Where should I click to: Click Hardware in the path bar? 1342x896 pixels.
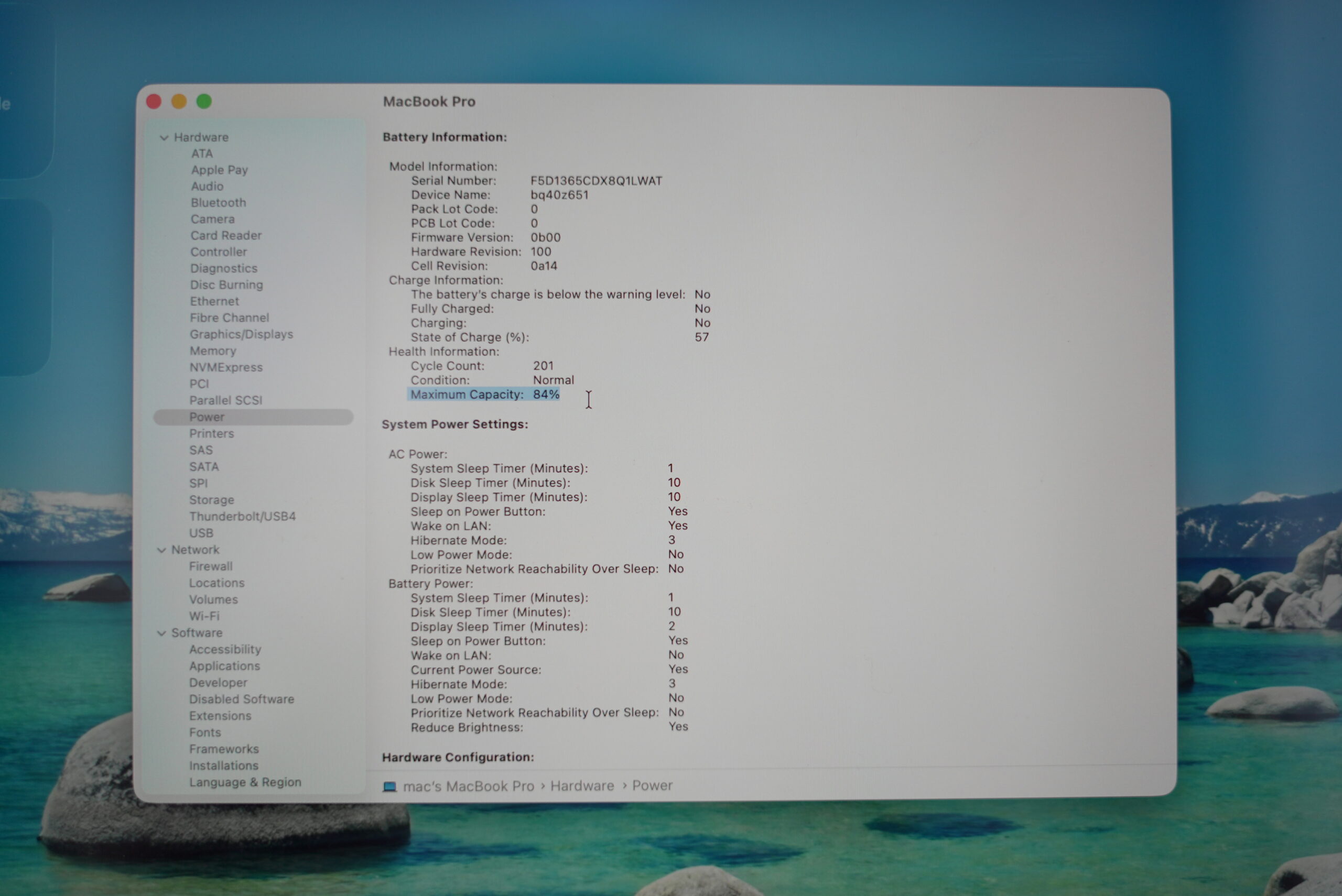tap(582, 787)
